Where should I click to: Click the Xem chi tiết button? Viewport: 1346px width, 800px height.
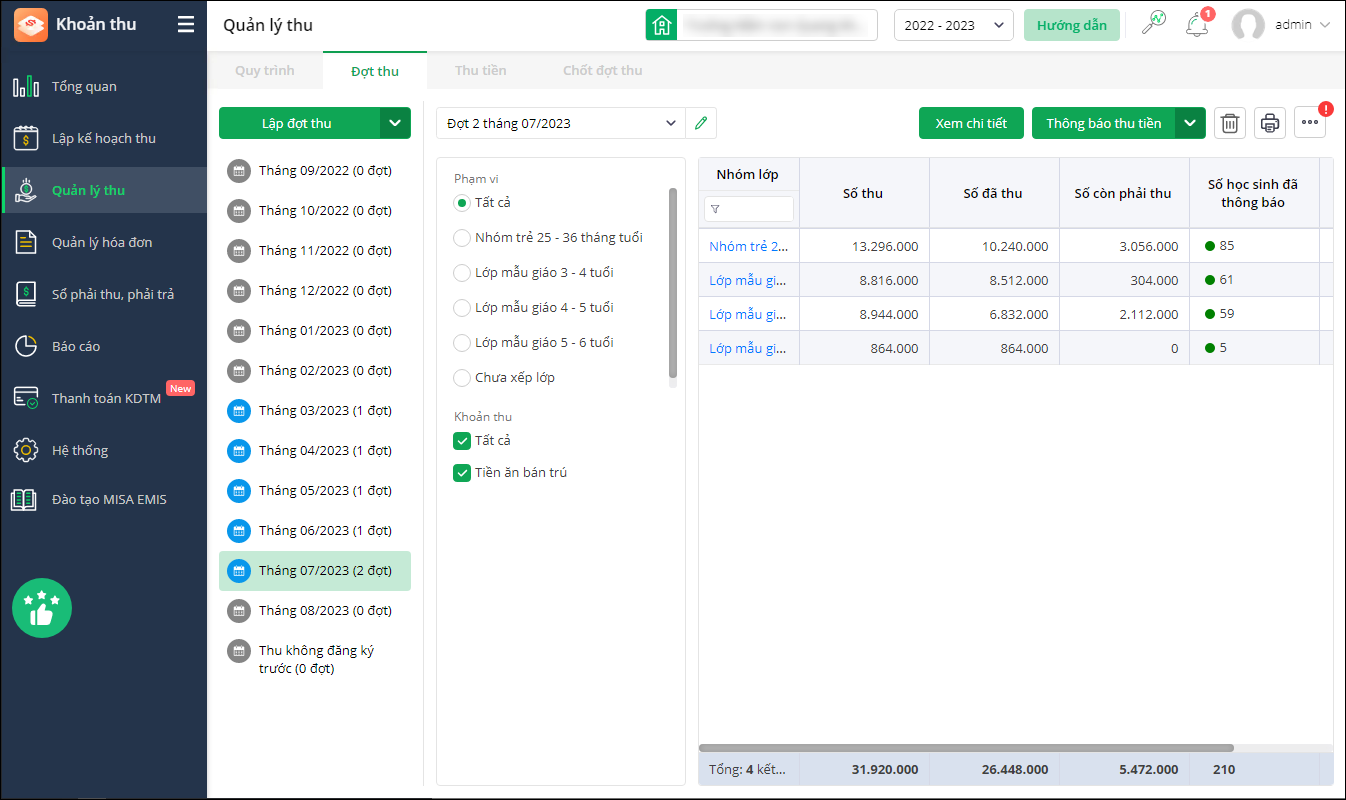tap(970, 123)
